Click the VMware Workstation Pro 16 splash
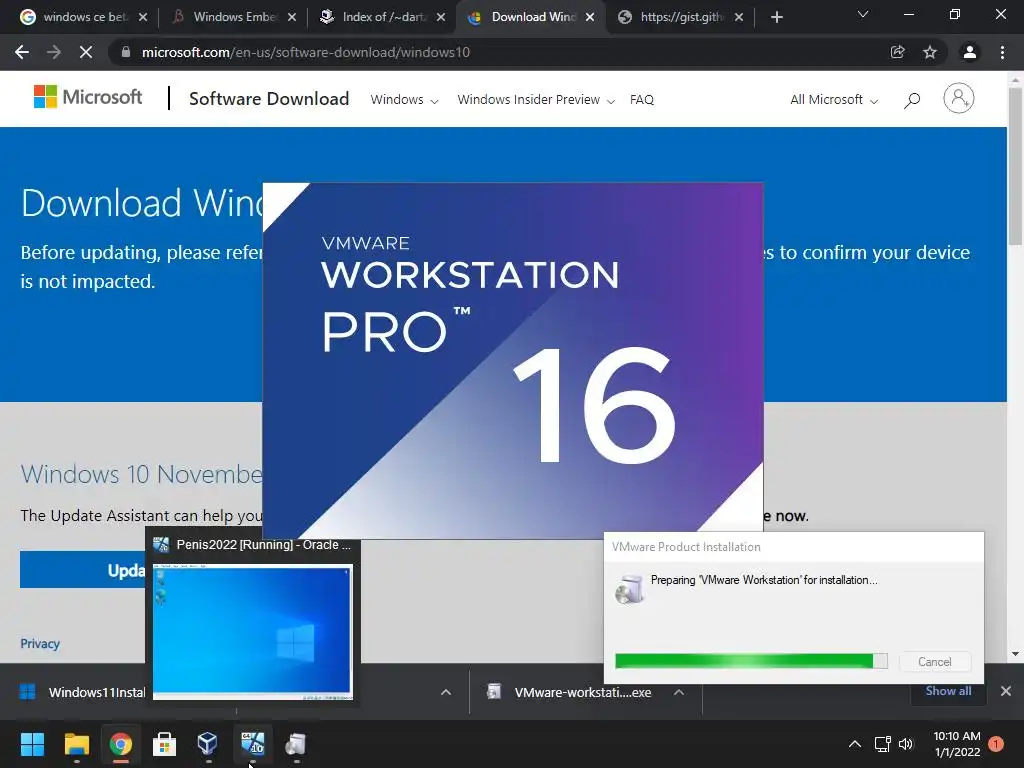 point(513,360)
